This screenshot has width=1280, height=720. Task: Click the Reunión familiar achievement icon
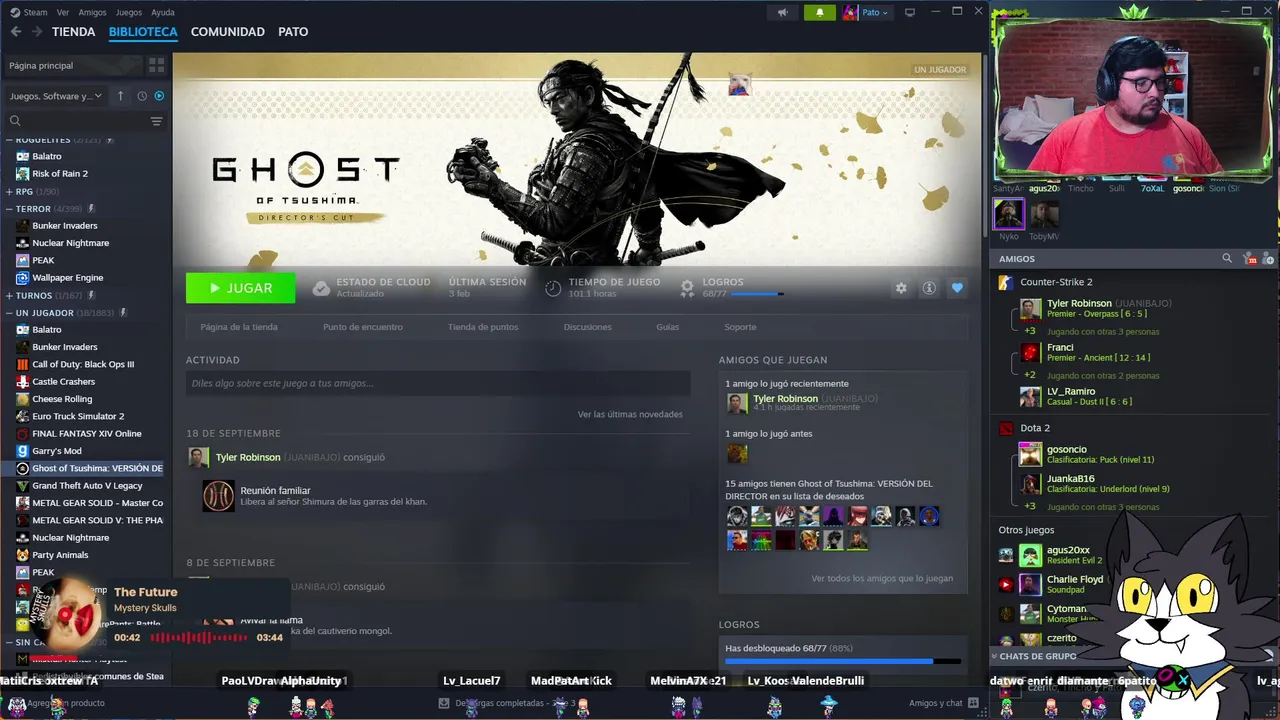click(x=219, y=496)
